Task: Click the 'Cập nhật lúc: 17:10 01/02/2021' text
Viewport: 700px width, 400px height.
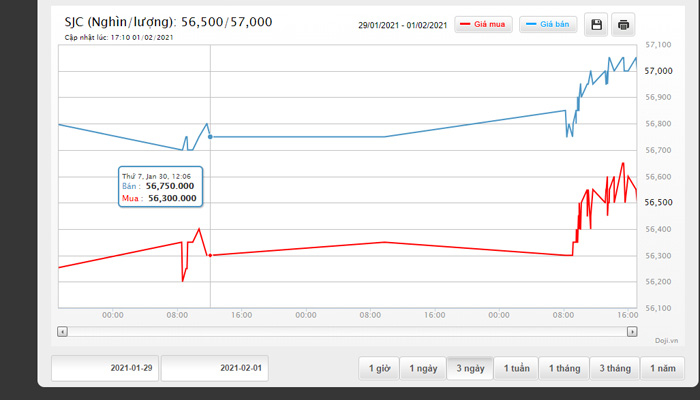Action: pos(119,38)
